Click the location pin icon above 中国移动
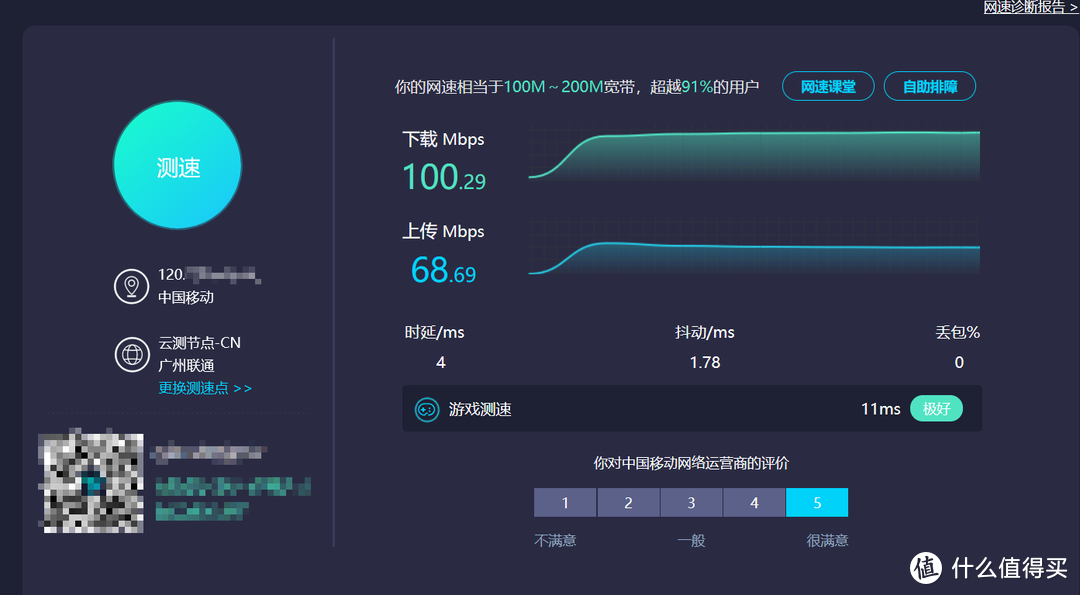 click(132, 285)
